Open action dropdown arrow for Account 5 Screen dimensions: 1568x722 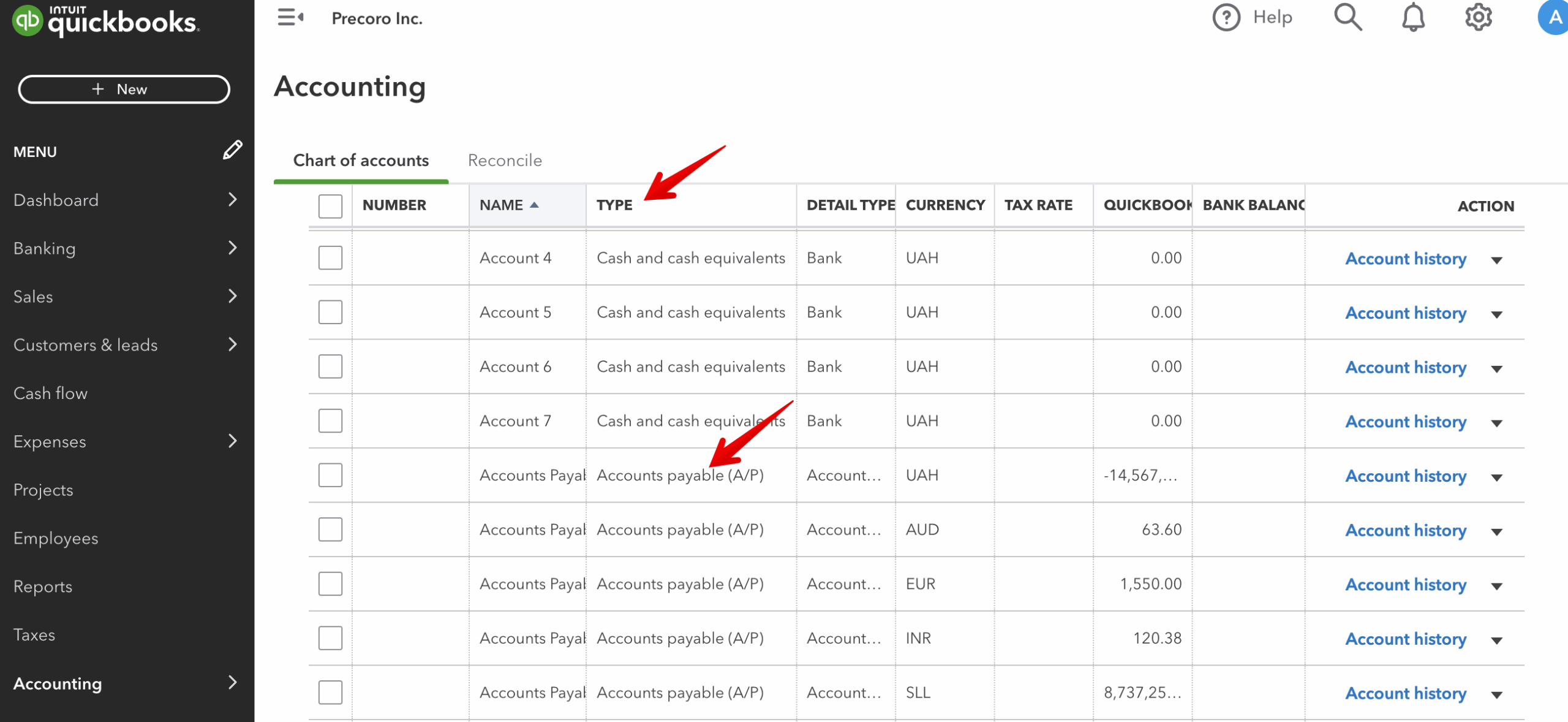(x=1496, y=315)
